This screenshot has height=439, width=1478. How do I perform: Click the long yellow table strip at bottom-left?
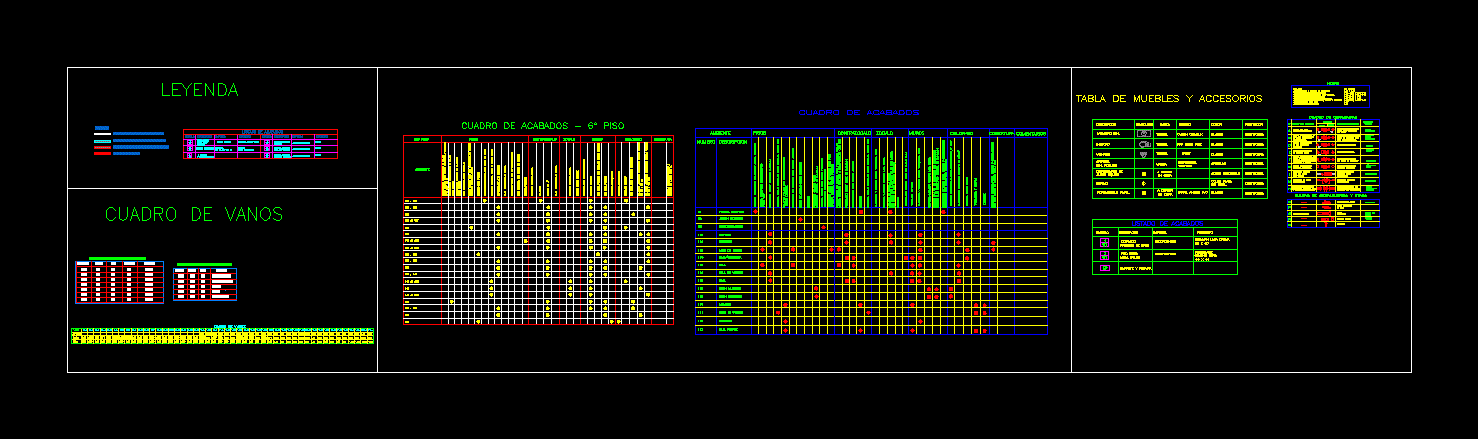[222, 336]
